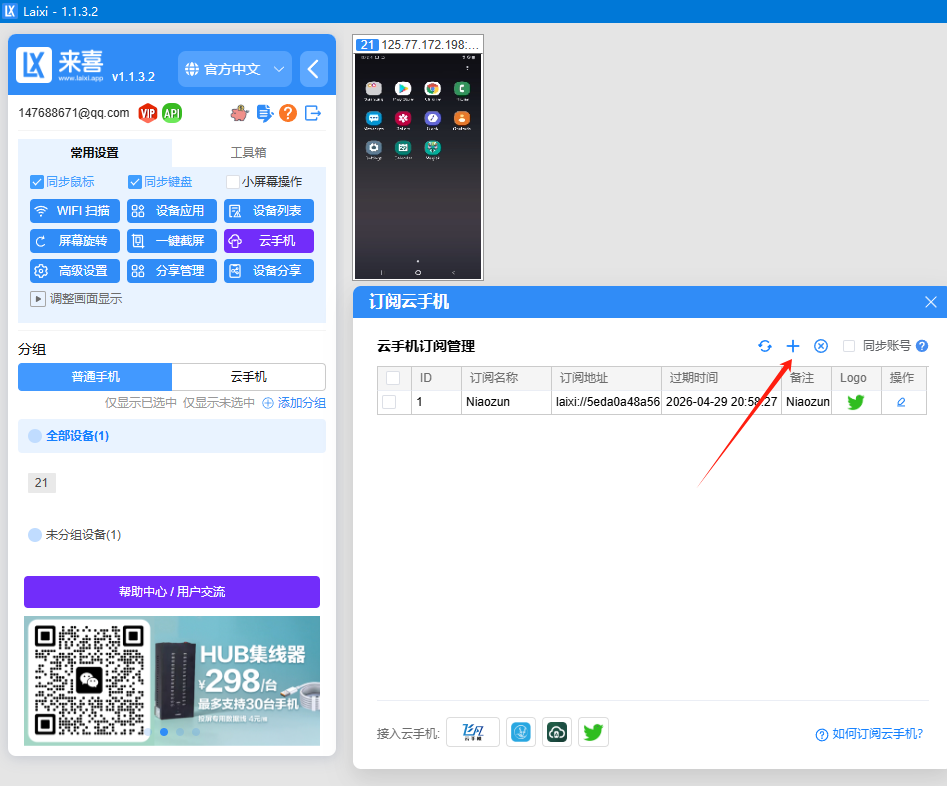Select the 云手机 group tab
The height and width of the screenshot is (786, 947).
click(249, 377)
